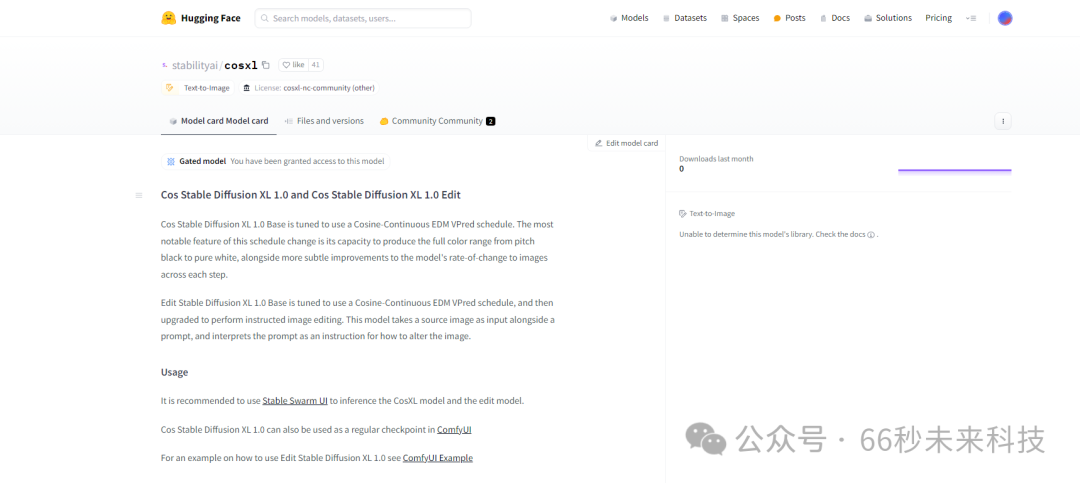Click the Community tab count badge 2
The image size is (1080, 483).
click(490, 121)
